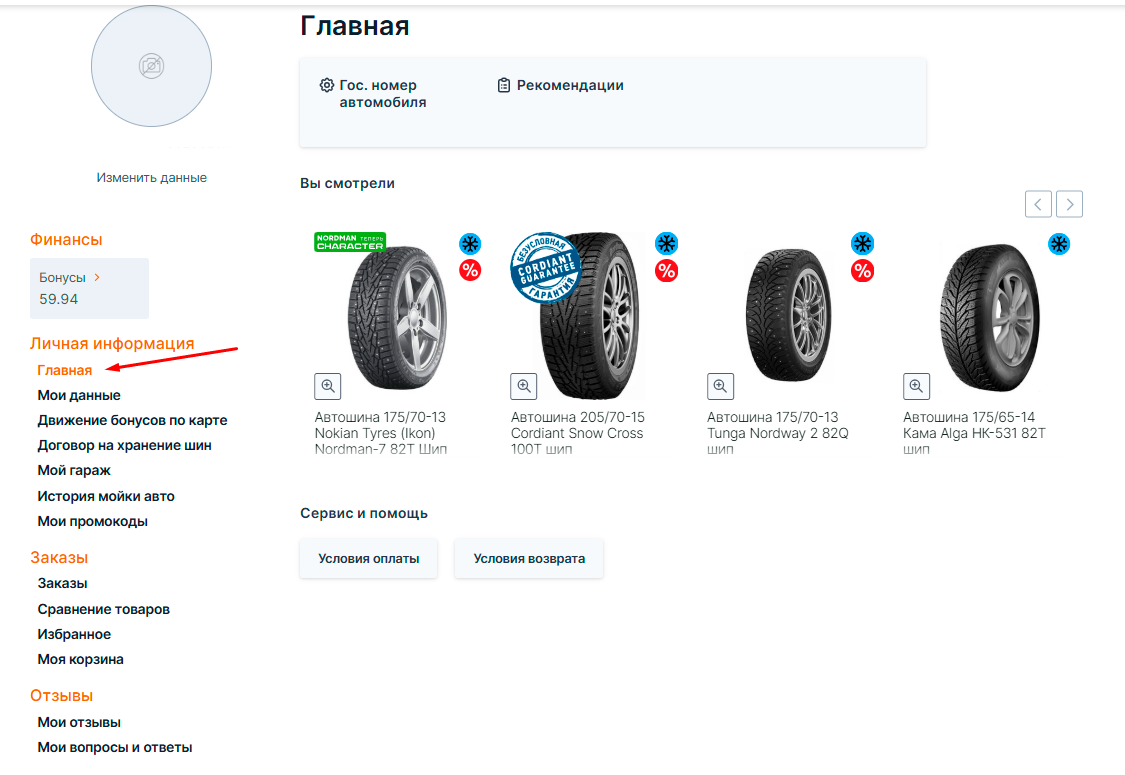Switch to the Рекомендации tab

point(569,86)
